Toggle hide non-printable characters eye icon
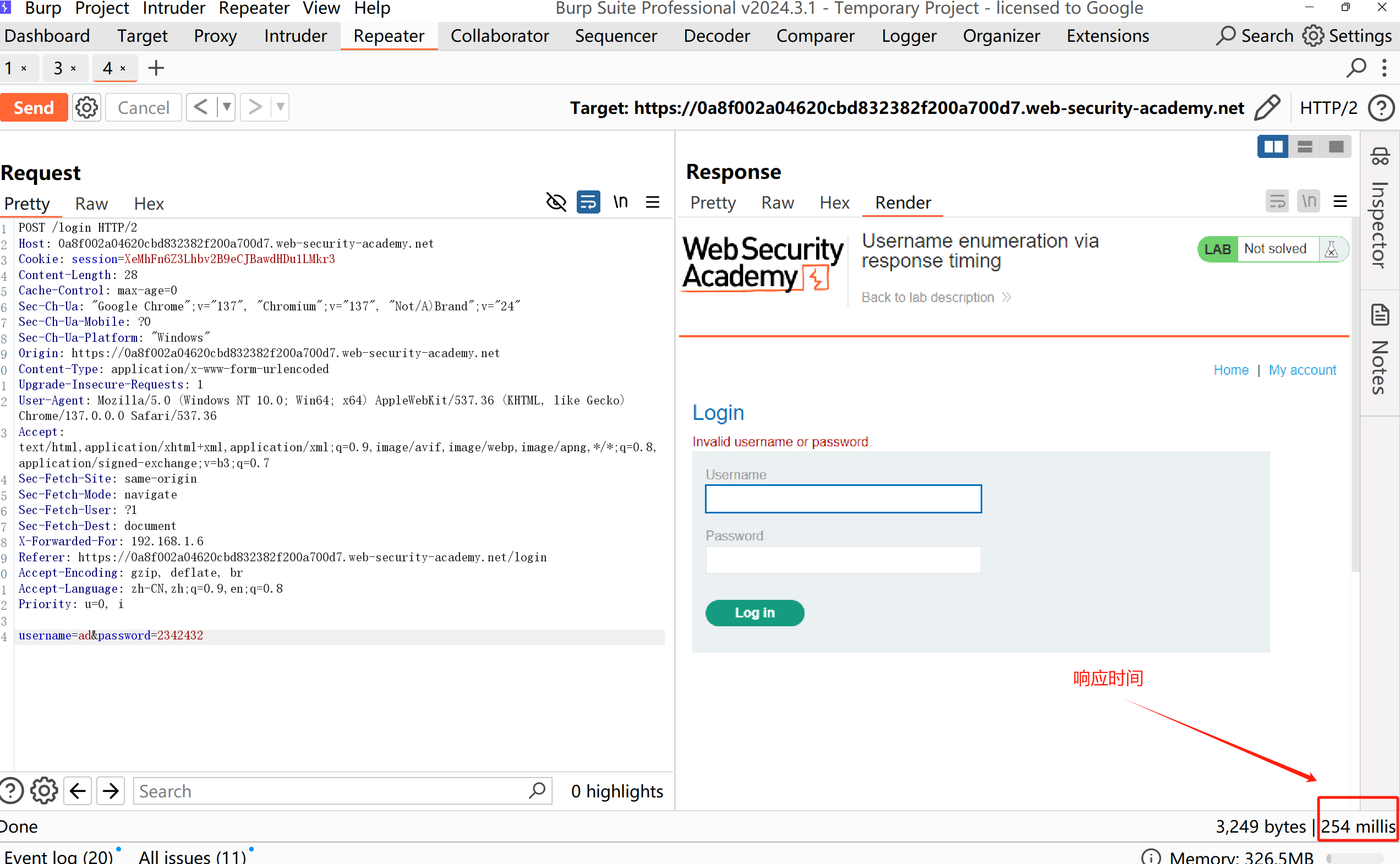The image size is (1400, 864). 555,202
